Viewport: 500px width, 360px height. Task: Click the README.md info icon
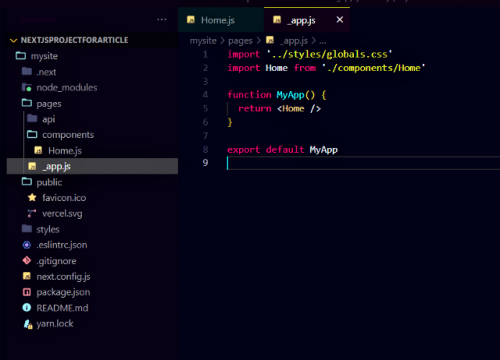coord(27,308)
